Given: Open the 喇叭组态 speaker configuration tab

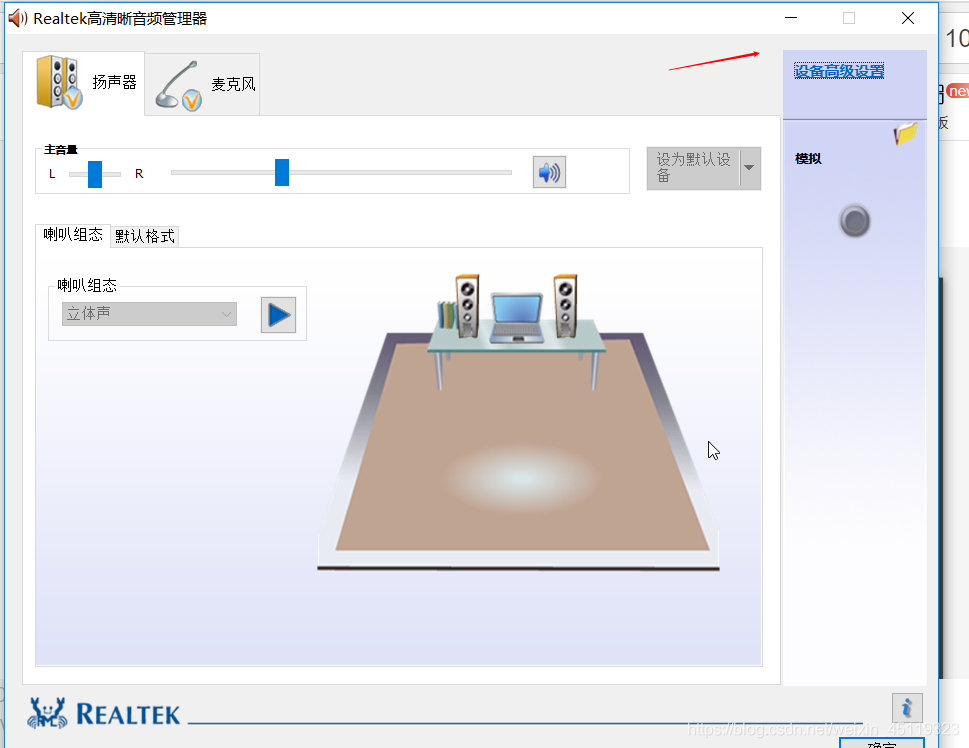Looking at the screenshot, I should click(x=73, y=235).
